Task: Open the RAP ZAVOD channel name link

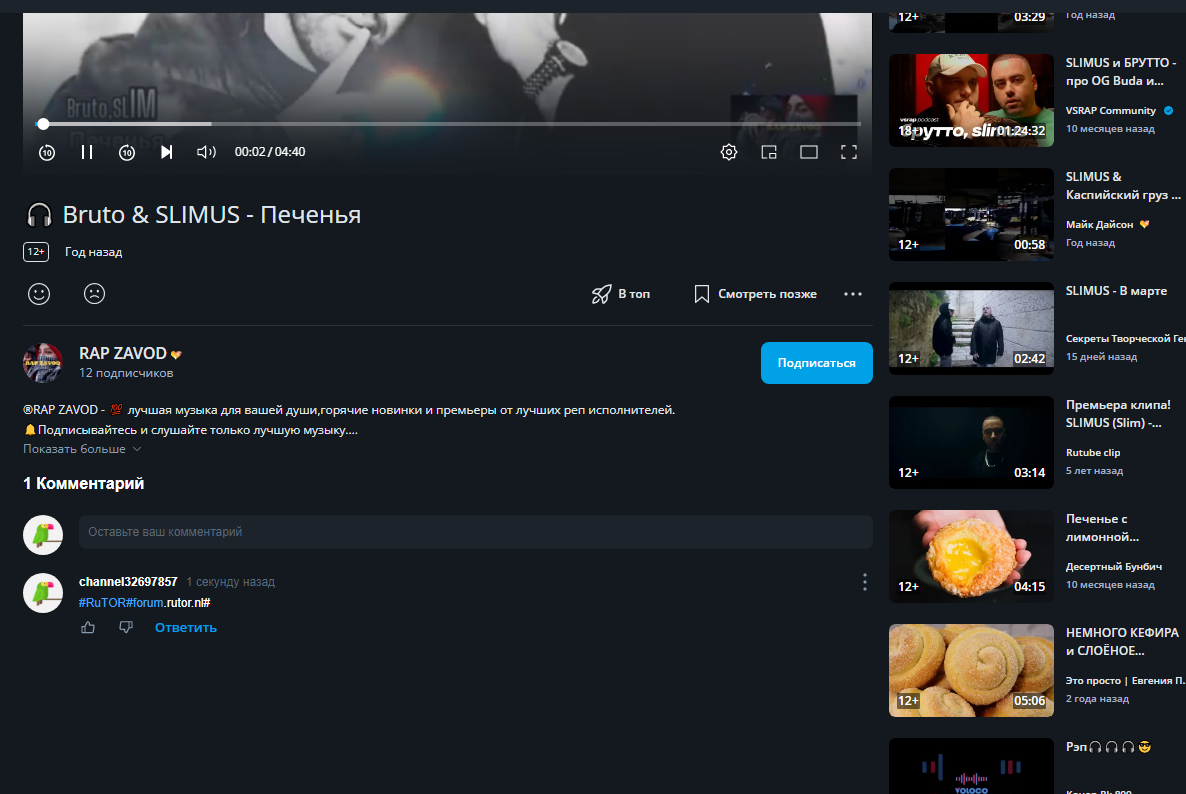Action: 123,353
